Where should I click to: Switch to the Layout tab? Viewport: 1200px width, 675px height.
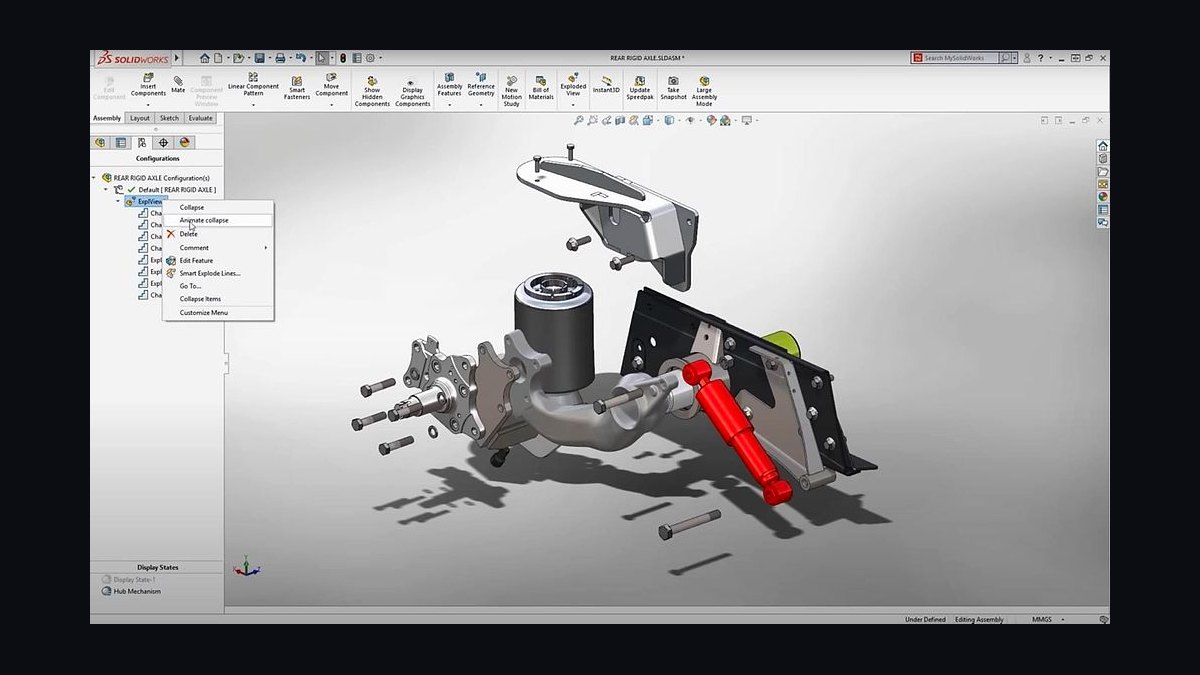(x=140, y=118)
